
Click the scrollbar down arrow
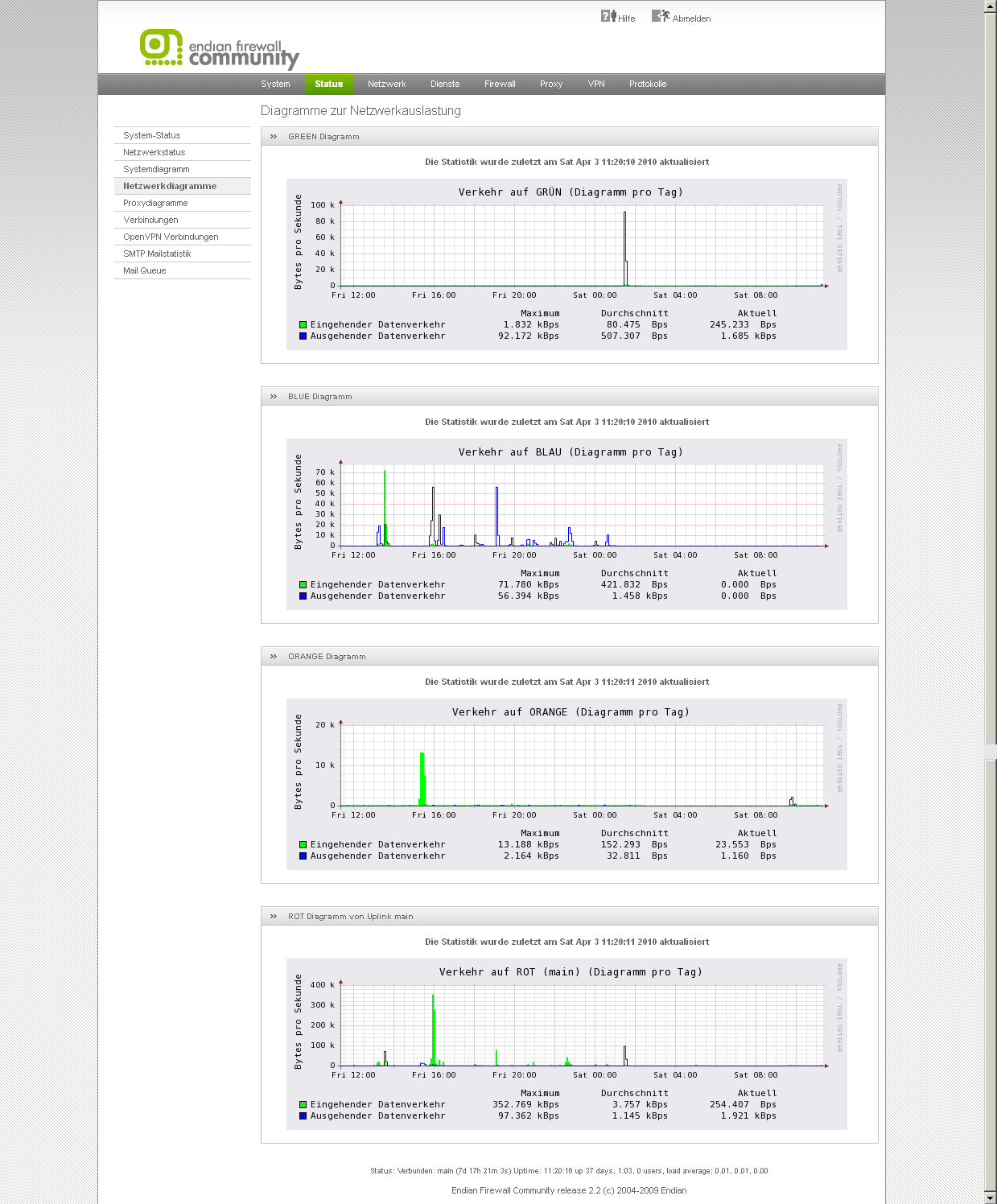pyautogui.click(x=991, y=1198)
